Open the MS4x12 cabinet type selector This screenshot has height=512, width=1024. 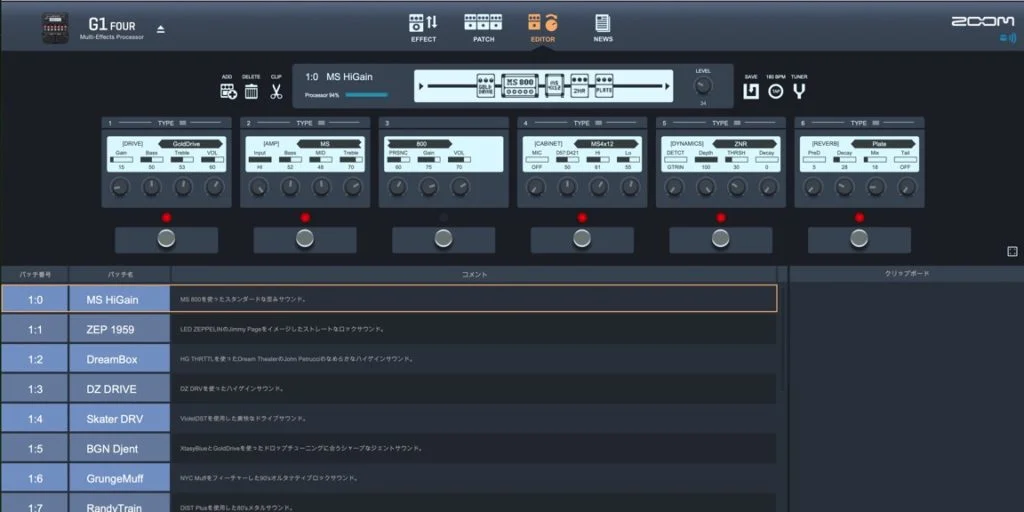(606, 144)
